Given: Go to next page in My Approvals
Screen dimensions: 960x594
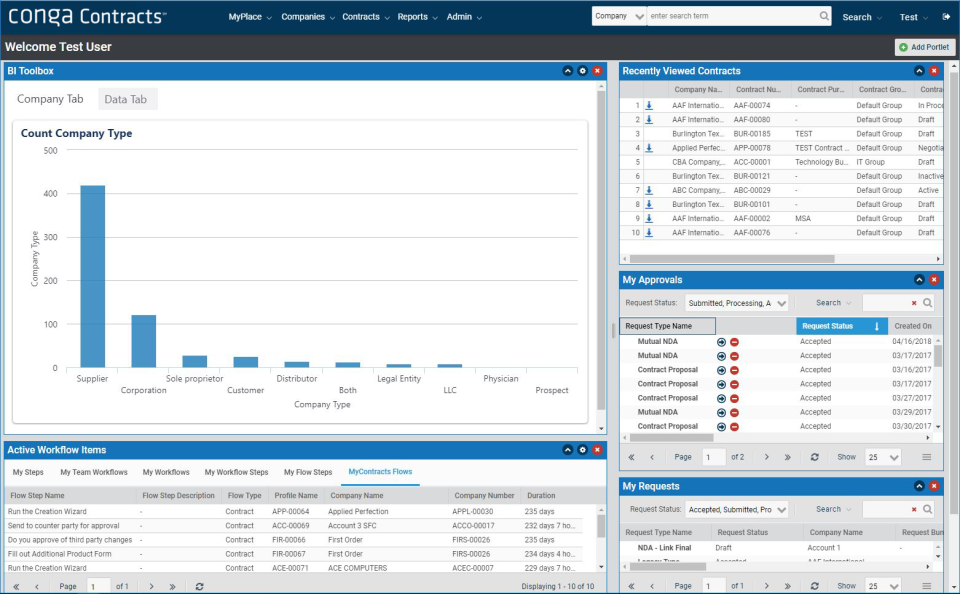Looking at the screenshot, I should [767, 457].
